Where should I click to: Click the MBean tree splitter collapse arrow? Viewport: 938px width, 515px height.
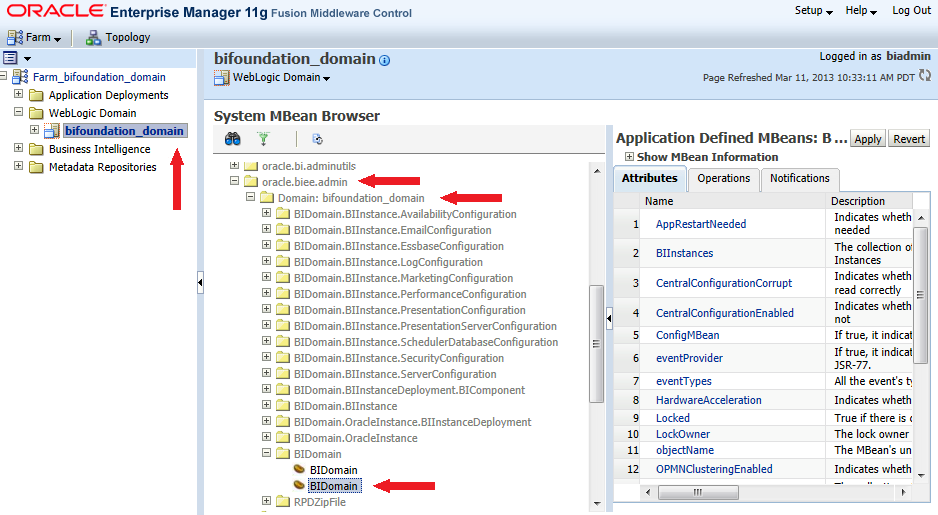[609, 319]
